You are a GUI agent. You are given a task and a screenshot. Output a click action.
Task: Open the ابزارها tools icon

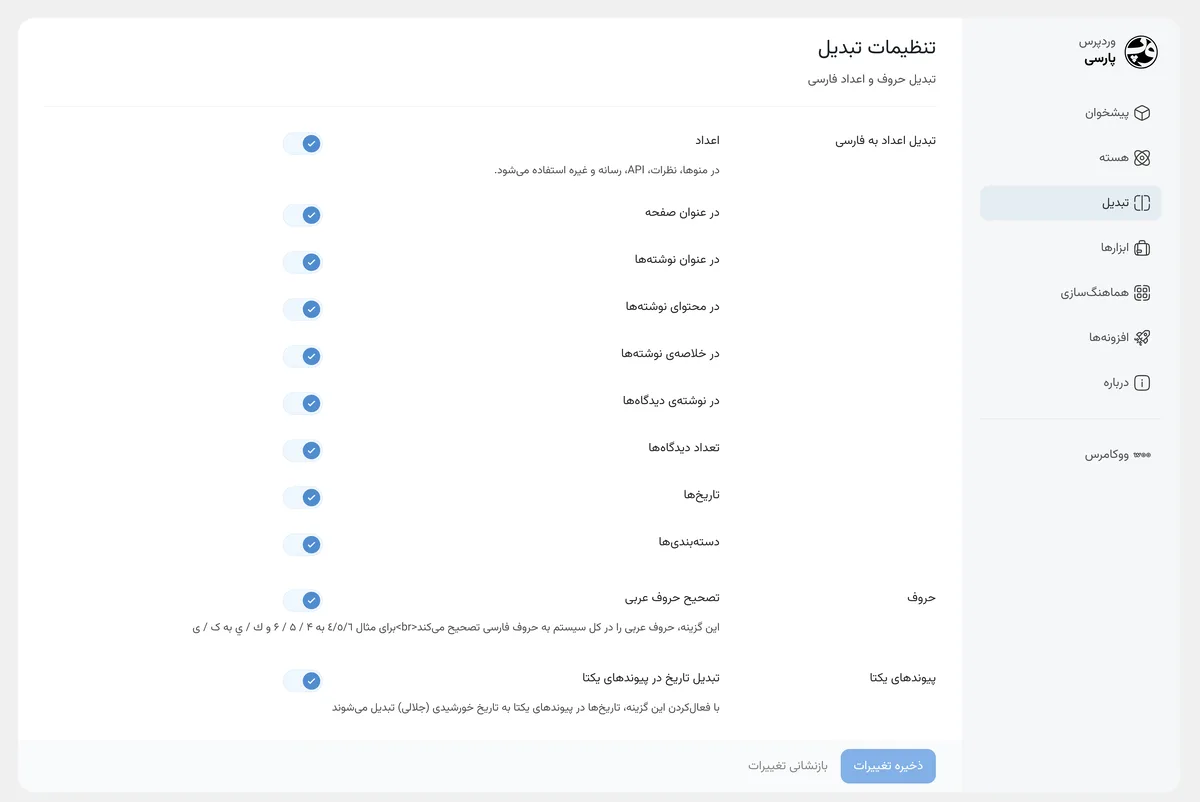tap(1142, 248)
